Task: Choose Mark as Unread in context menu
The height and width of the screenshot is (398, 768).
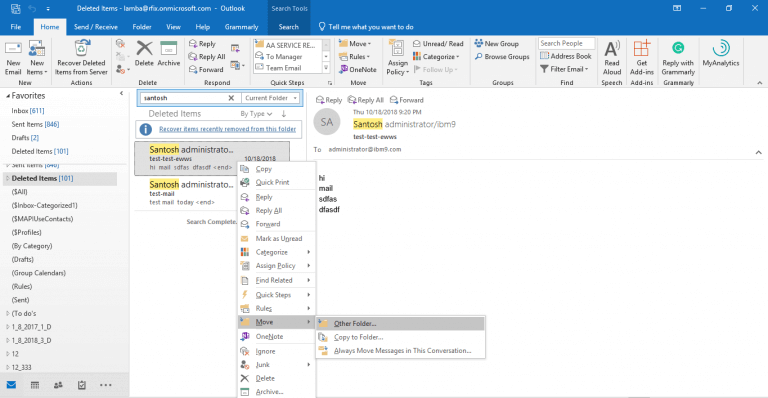Action: [x=276, y=238]
